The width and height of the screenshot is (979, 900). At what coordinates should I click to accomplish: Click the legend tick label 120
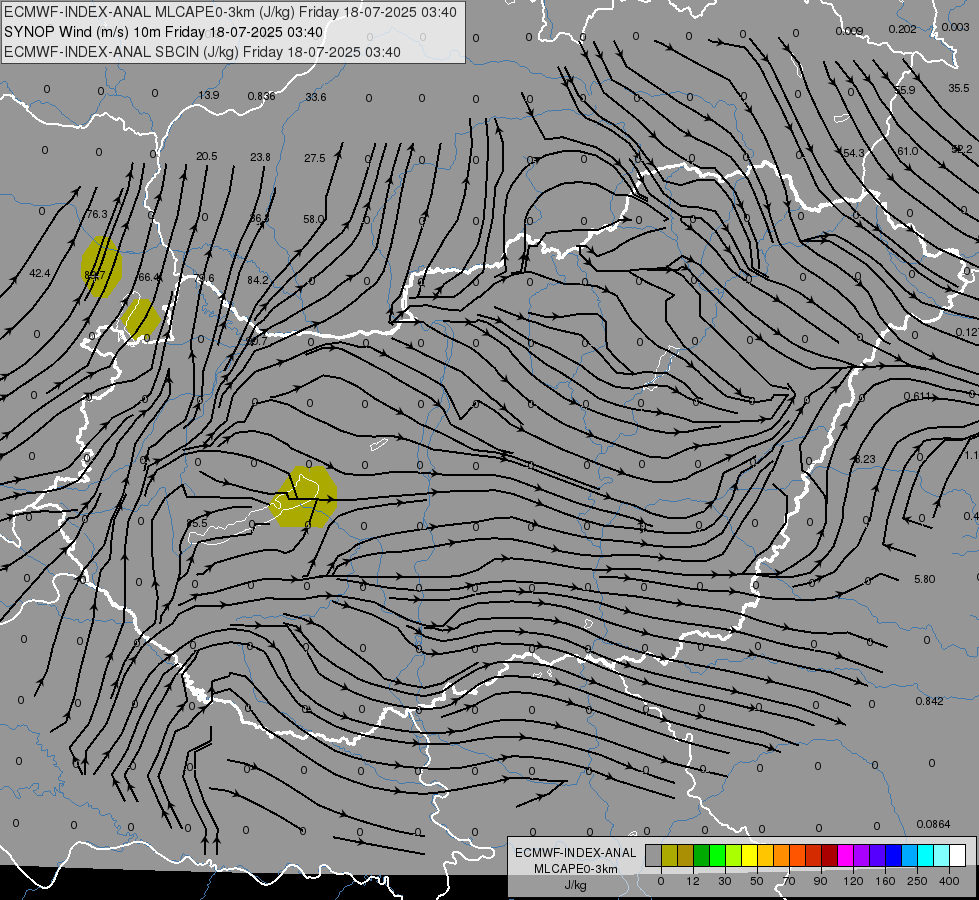[x=853, y=881]
